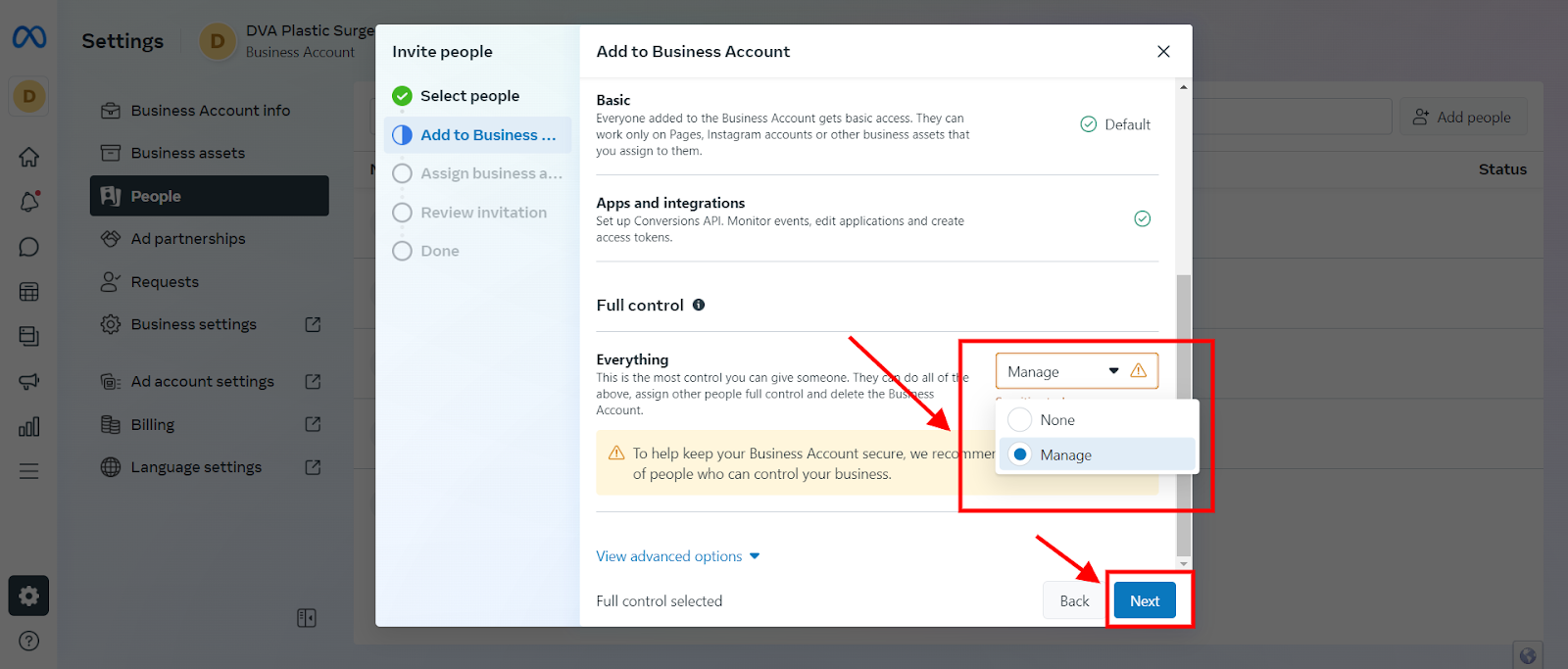Click the D account avatar in left rail

pyautogui.click(x=29, y=96)
